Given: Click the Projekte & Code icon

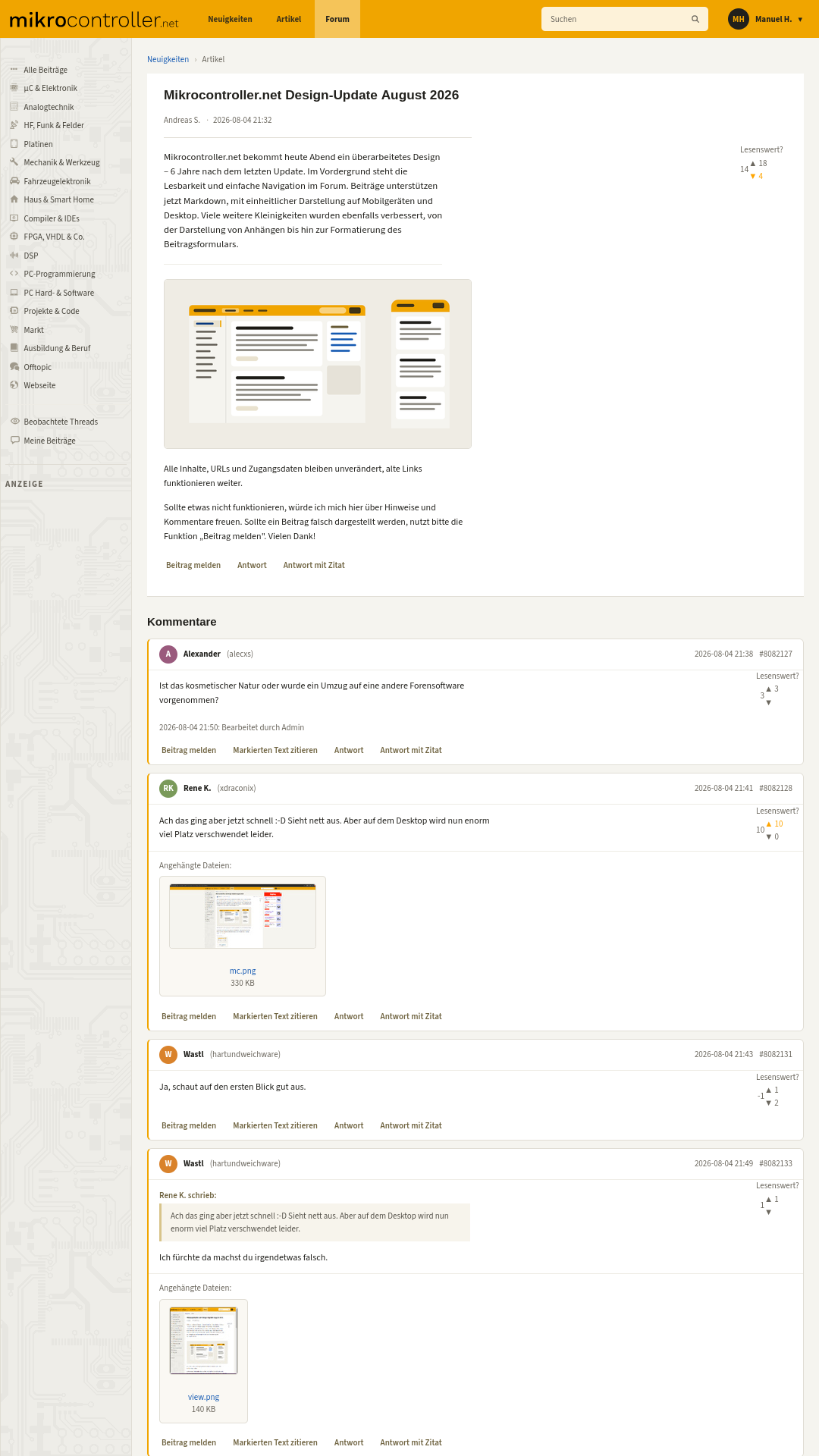Looking at the screenshot, I should [14, 311].
